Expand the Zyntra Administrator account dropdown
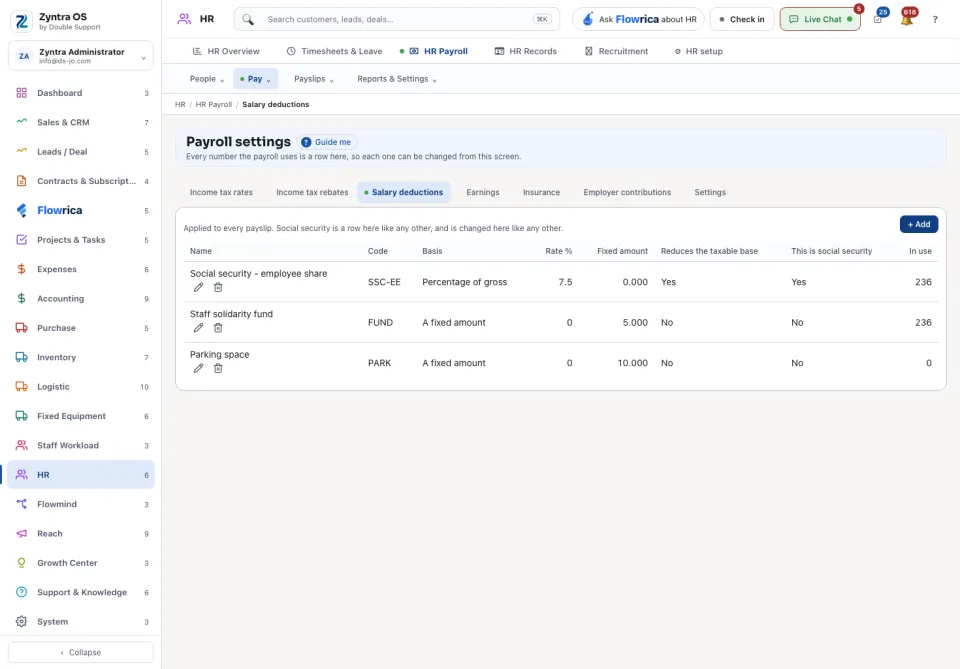Image resolution: width=960 pixels, height=669 pixels. (x=81, y=56)
